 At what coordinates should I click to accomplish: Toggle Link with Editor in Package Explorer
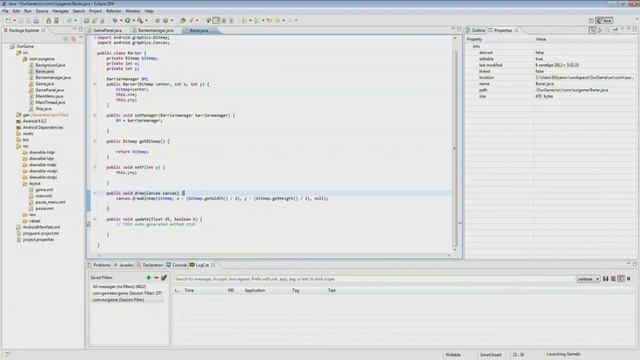pyautogui.click(x=73, y=39)
